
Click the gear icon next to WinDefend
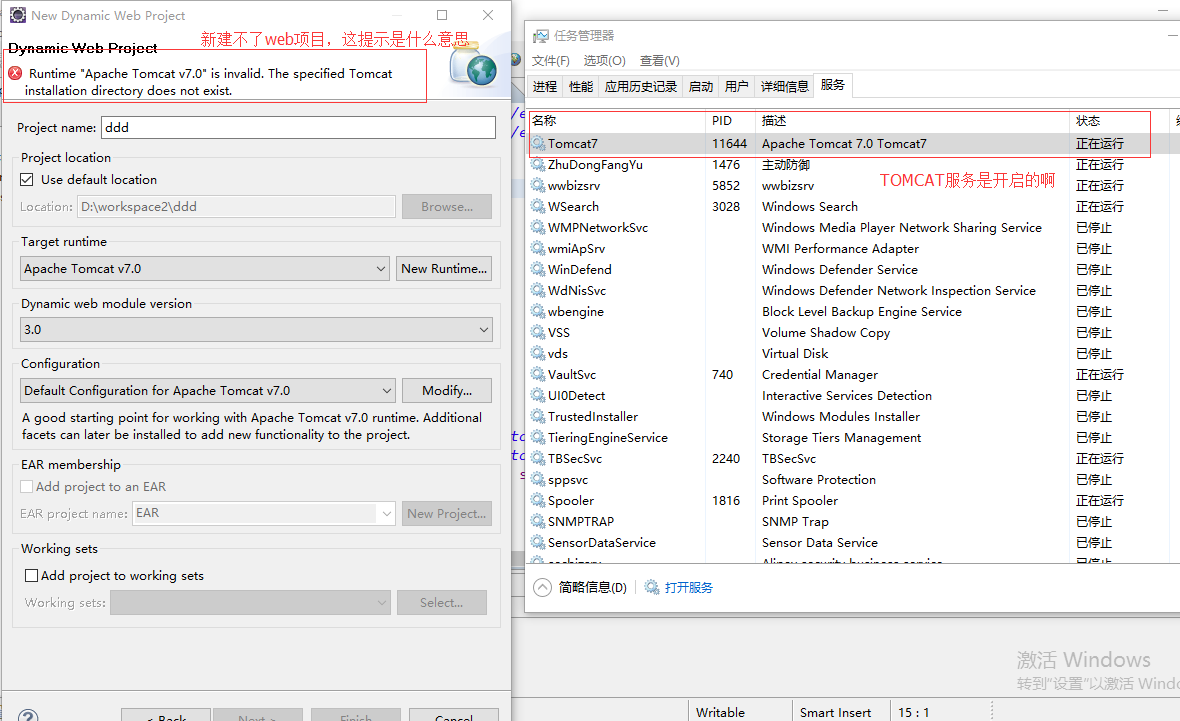pos(538,269)
